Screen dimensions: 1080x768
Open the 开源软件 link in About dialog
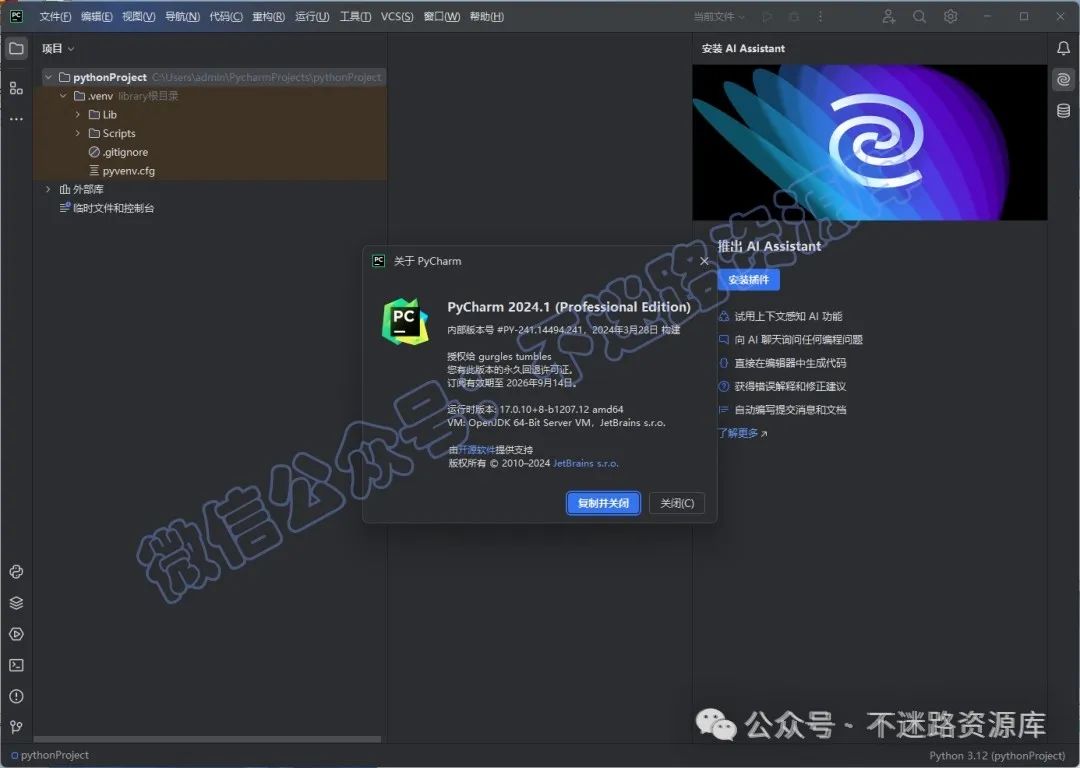(477, 450)
